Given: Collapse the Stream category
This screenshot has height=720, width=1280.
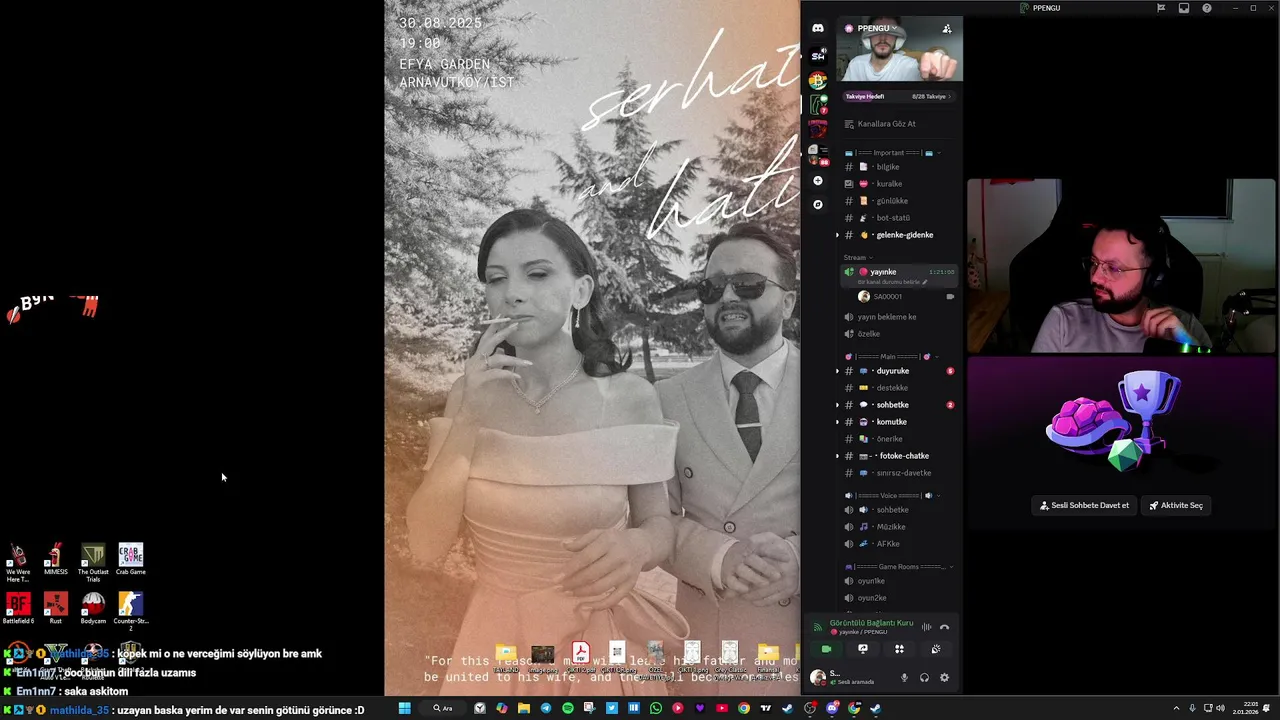Looking at the screenshot, I should [857, 258].
